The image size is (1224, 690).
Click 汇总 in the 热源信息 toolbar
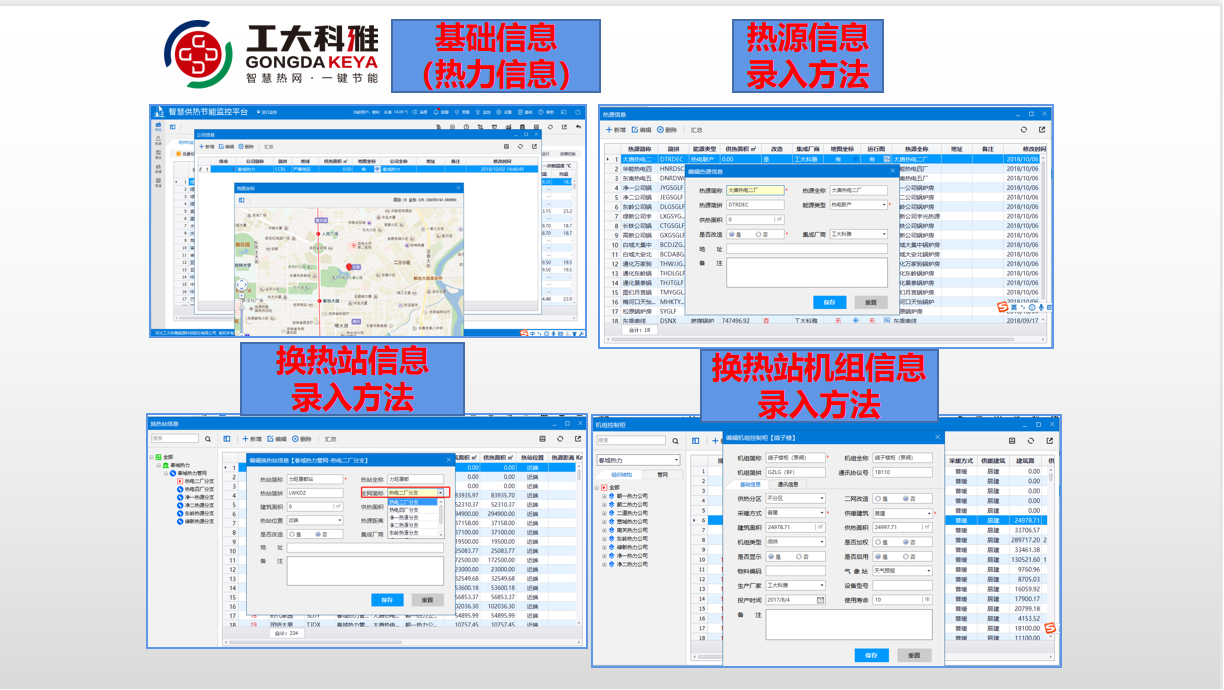[695, 130]
